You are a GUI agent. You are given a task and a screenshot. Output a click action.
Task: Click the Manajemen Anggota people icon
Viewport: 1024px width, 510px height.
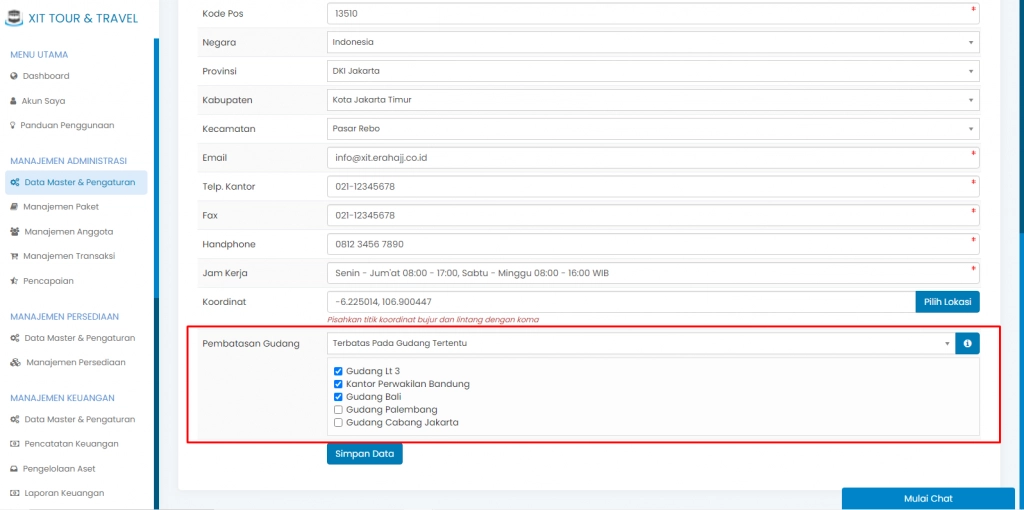tap(14, 232)
